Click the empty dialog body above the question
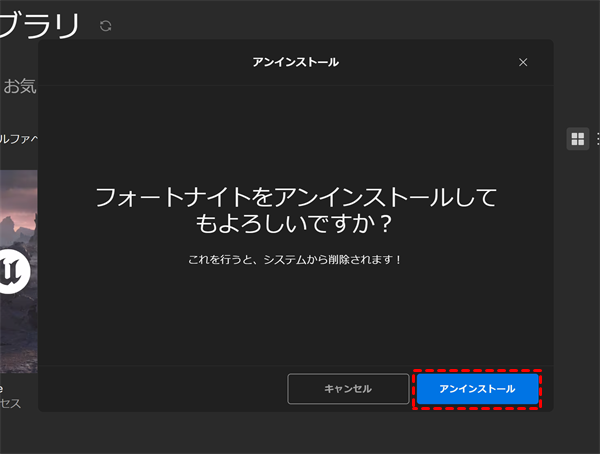This screenshot has width=600, height=454. click(295, 130)
